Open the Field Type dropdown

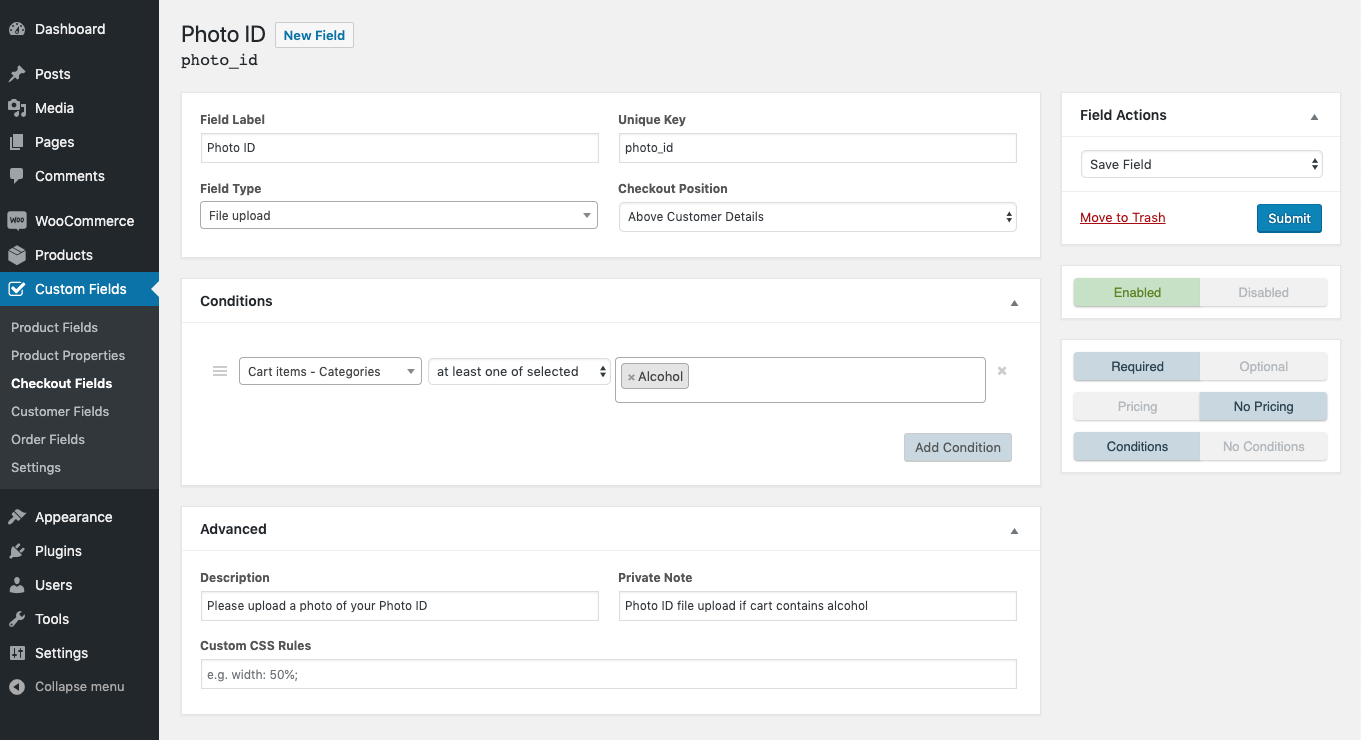pyautogui.click(x=399, y=215)
